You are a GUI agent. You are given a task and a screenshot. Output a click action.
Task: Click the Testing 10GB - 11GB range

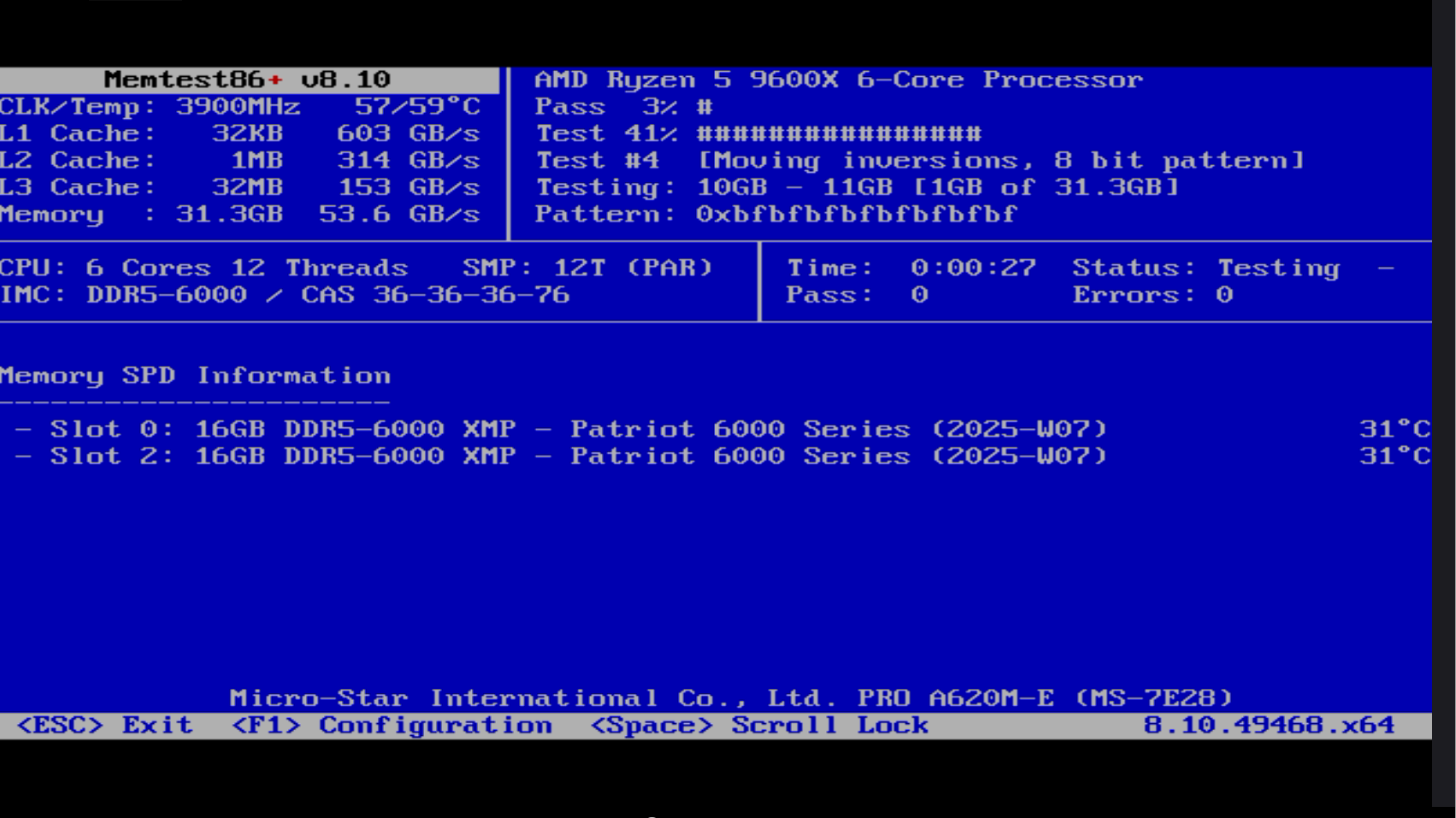click(x=858, y=187)
